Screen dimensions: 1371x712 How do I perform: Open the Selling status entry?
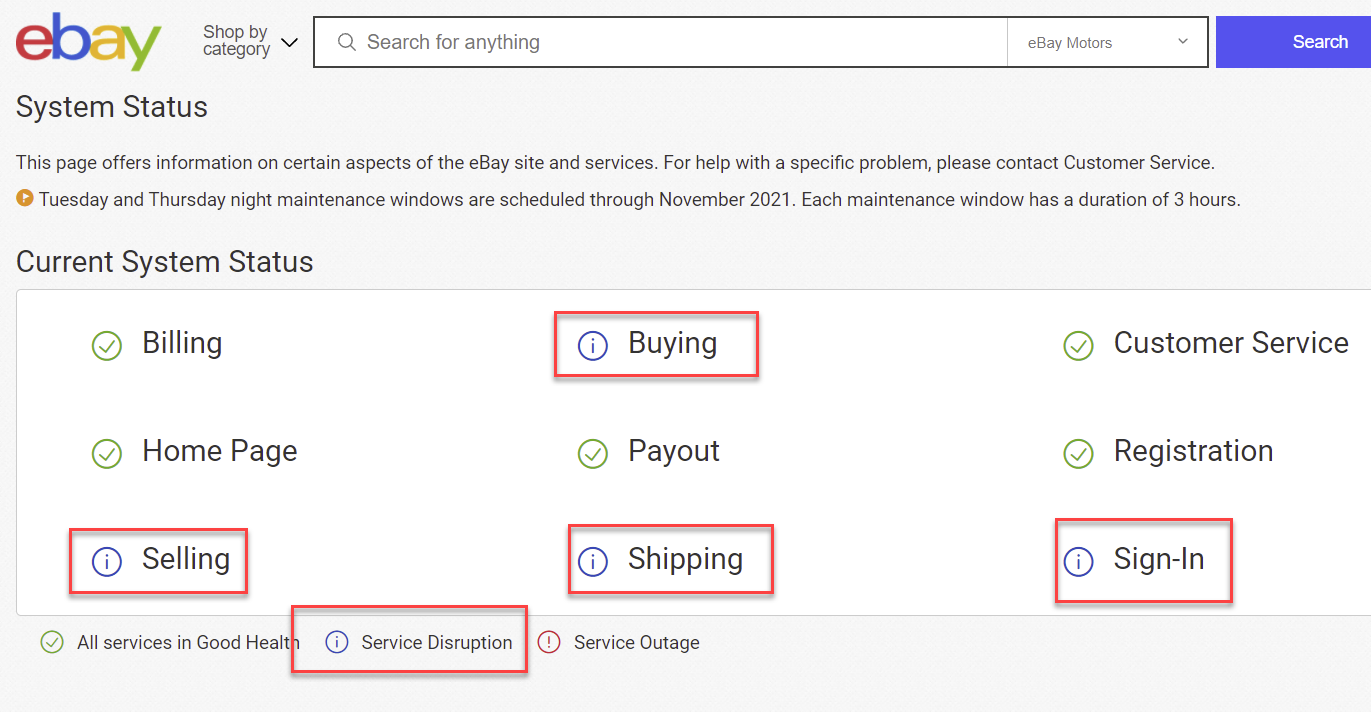pyautogui.click(x=186, y=560)
